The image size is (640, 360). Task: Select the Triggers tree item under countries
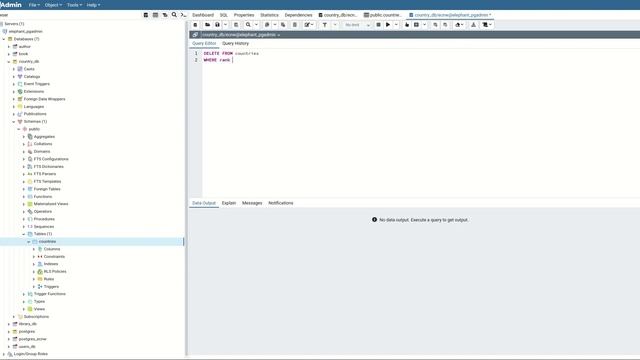coord(51,287)
